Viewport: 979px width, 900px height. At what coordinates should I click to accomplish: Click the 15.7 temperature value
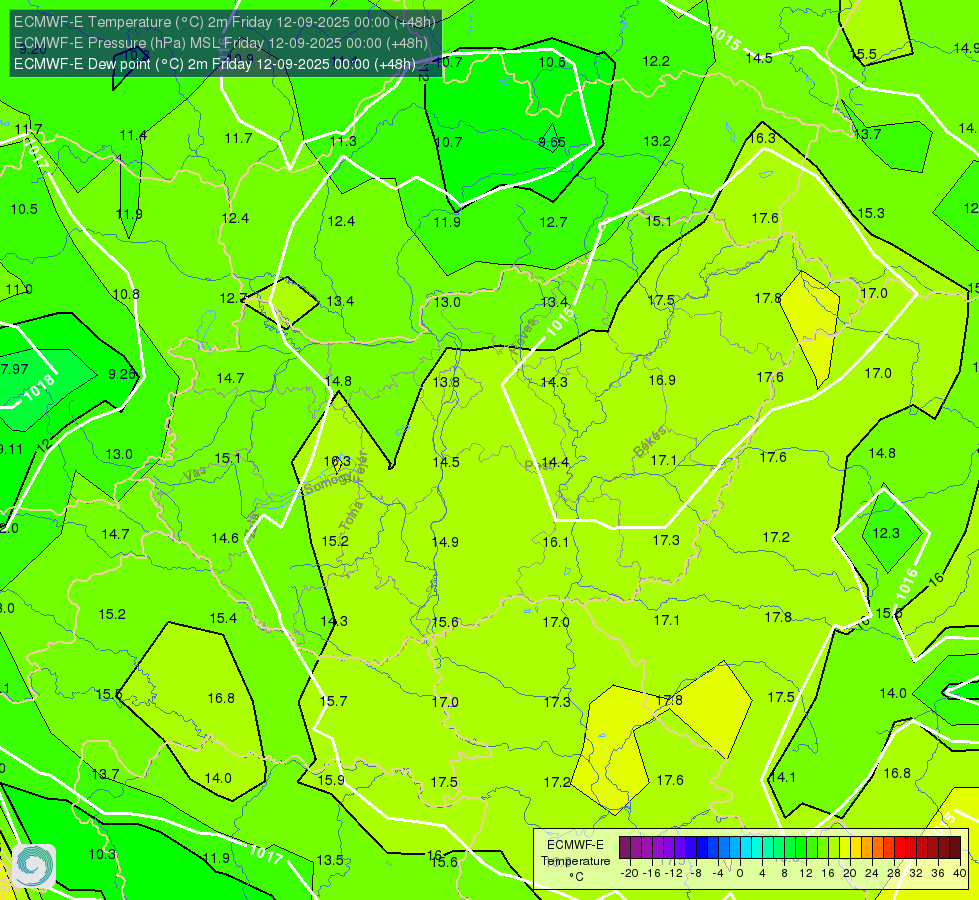pyautogui.click(x=333, y=701)
